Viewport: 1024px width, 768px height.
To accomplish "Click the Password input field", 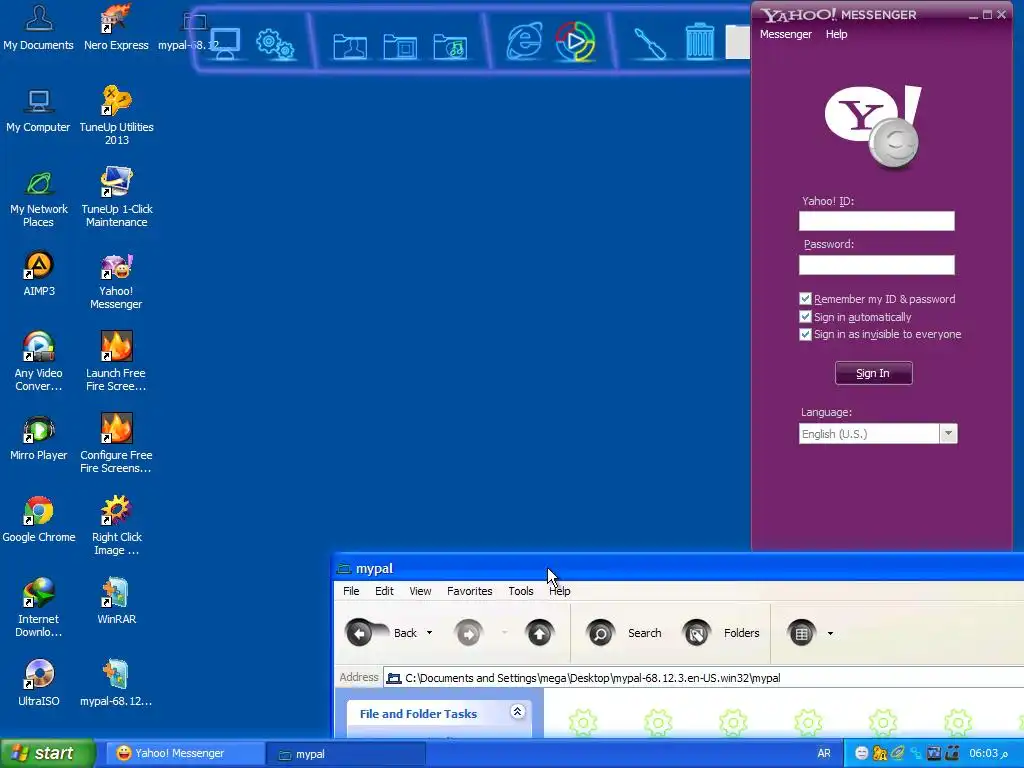I will [x=876, y=264].
